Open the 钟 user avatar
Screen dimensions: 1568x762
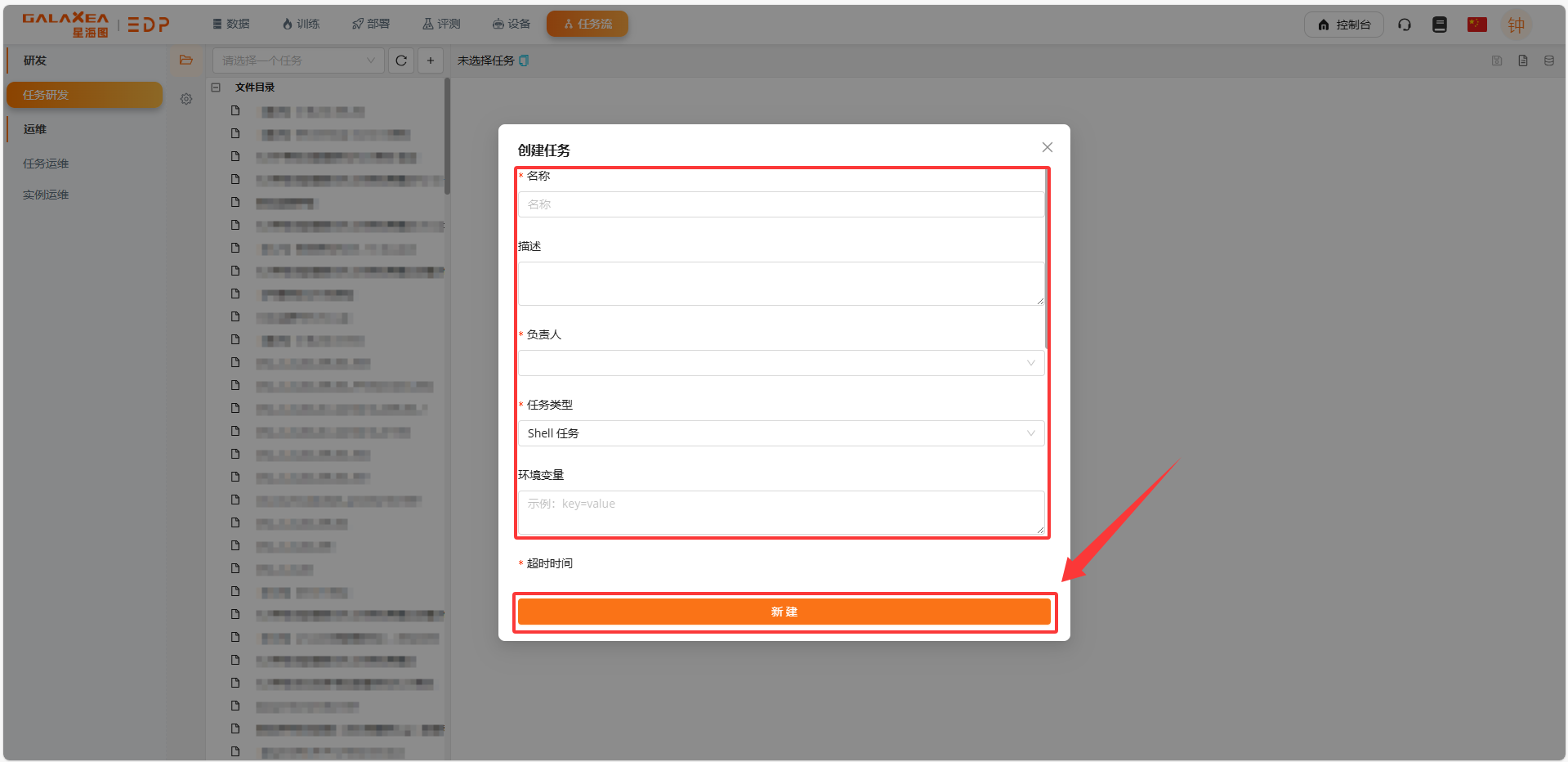pos(1516,25)
